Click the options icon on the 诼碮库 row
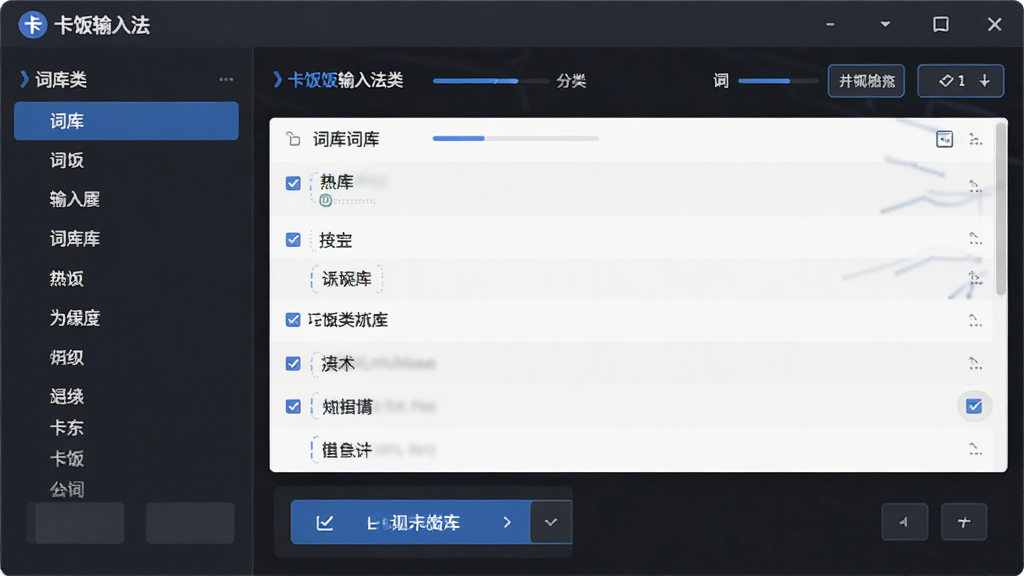1024x576 pixels. (x=975, y=278)
